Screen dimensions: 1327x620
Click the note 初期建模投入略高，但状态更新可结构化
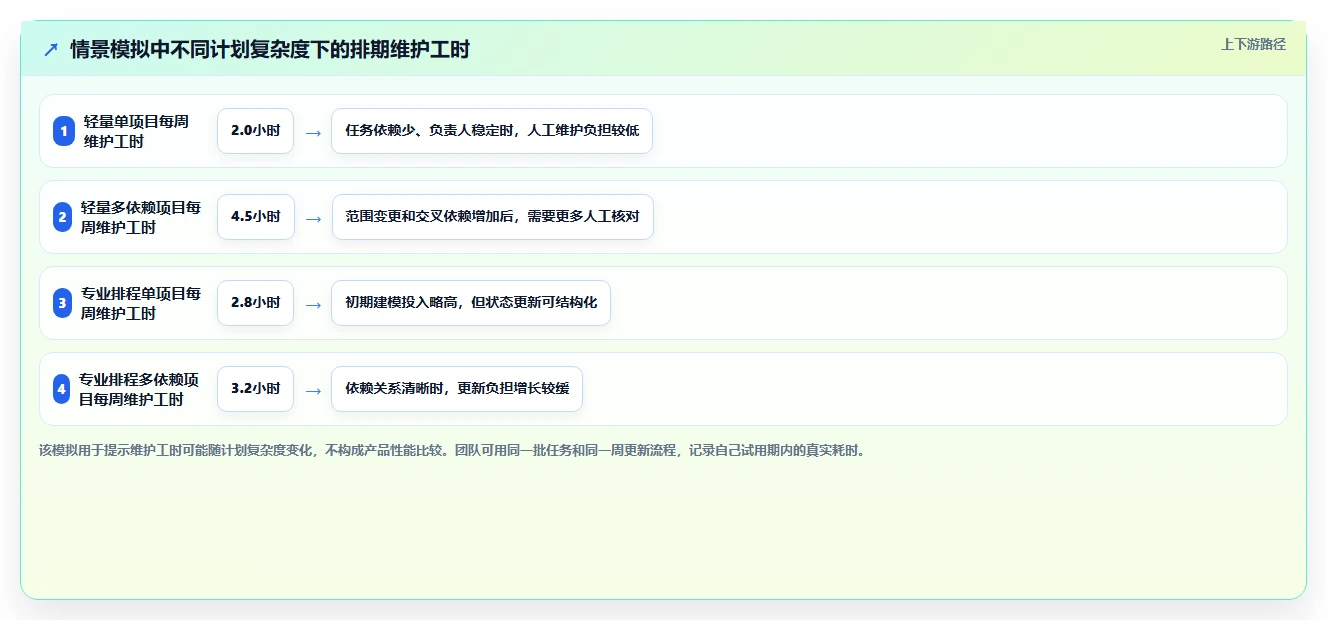coord(471,303)
